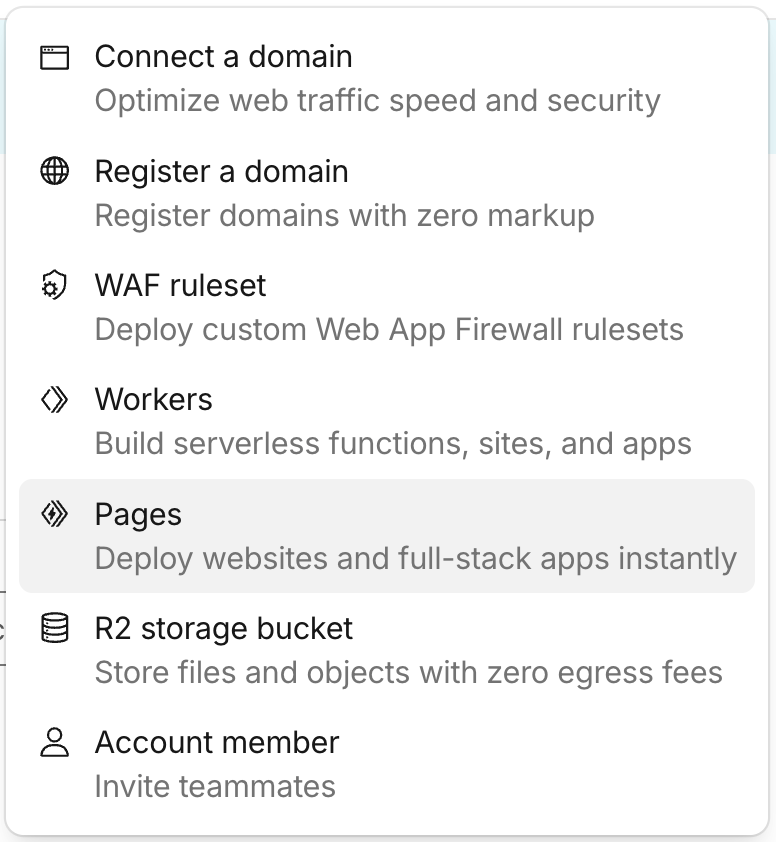Click 'Store files and objects with zero egress fees'

408,672
